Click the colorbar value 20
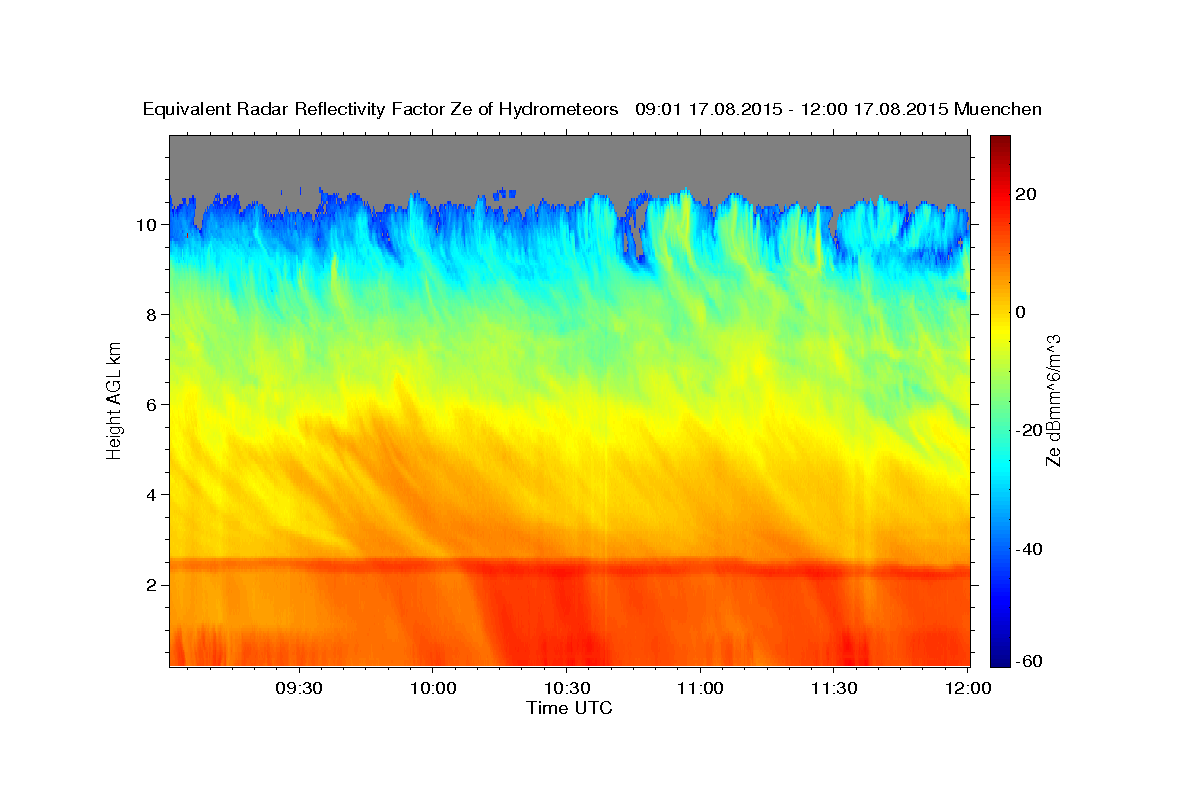Screen dimensions: 1200x800 click(x=1027, y=194)
